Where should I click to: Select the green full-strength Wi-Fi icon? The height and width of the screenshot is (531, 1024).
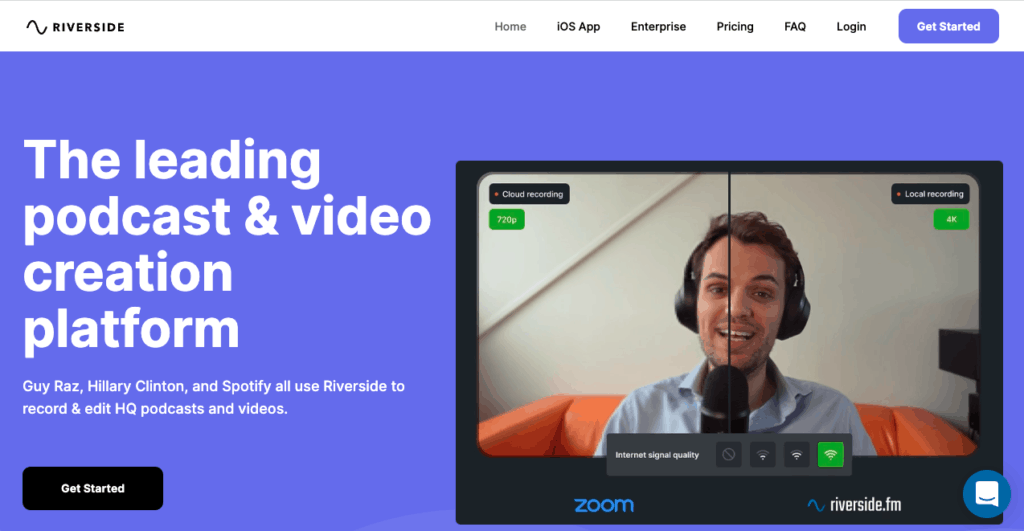830,455
